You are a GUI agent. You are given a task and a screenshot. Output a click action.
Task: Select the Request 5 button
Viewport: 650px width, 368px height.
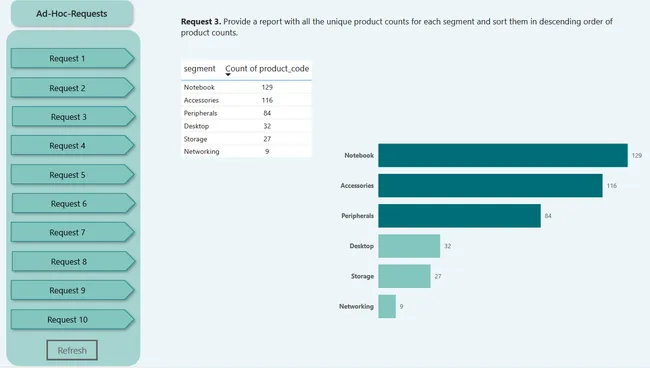[x=73, y=175]
